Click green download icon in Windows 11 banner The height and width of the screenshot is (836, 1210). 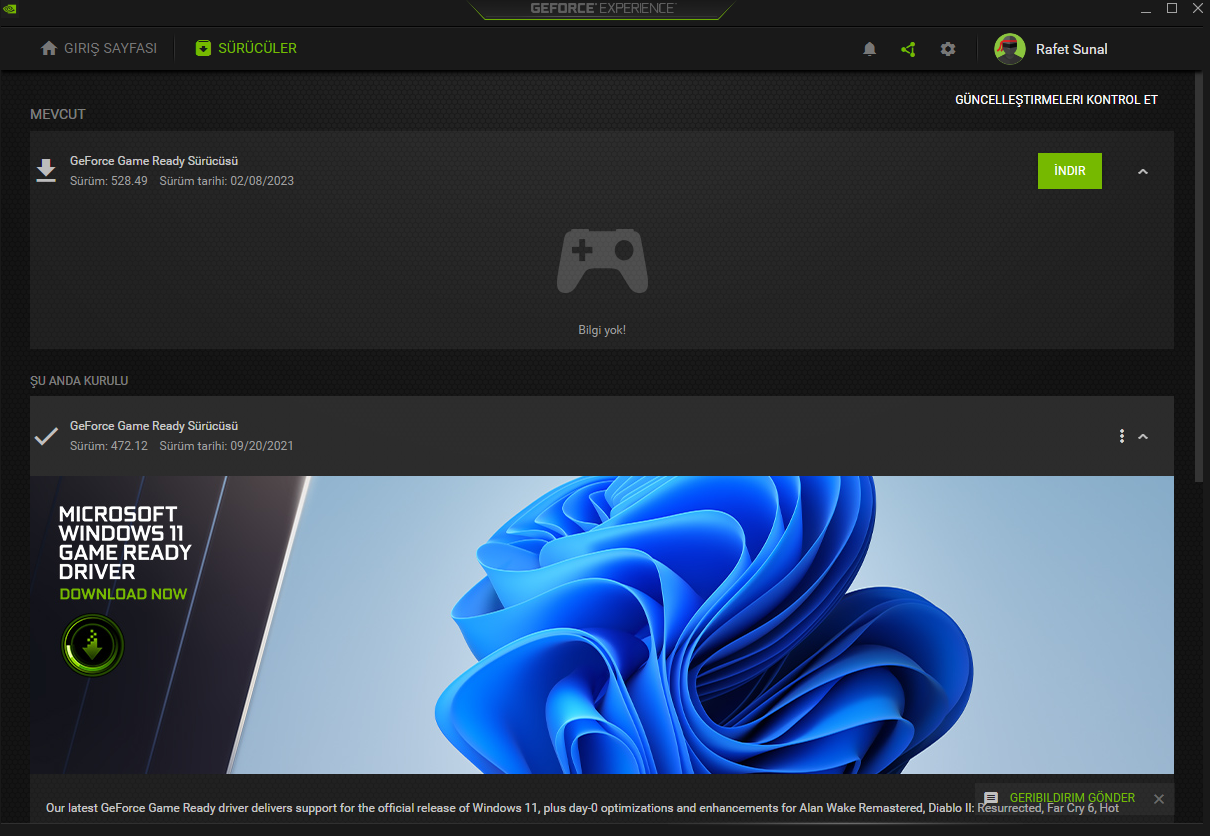93,646
